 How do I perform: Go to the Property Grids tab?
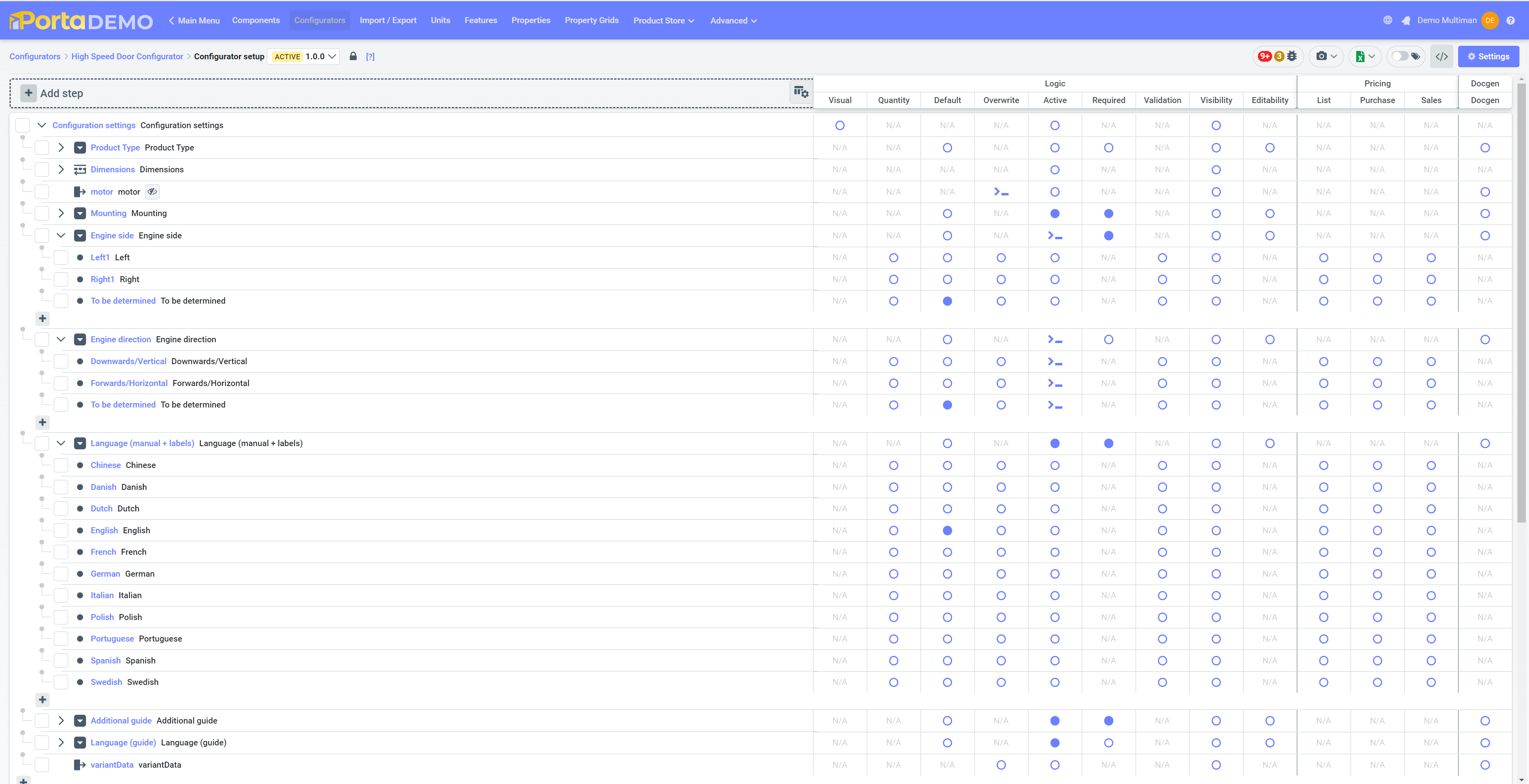pos(591,20)
